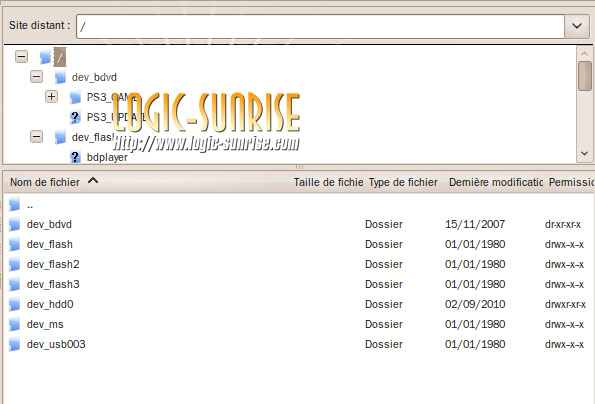The image size is (595, 404).
Task: Expand the PS3_GAME tree node
Action: coord(51,97)
